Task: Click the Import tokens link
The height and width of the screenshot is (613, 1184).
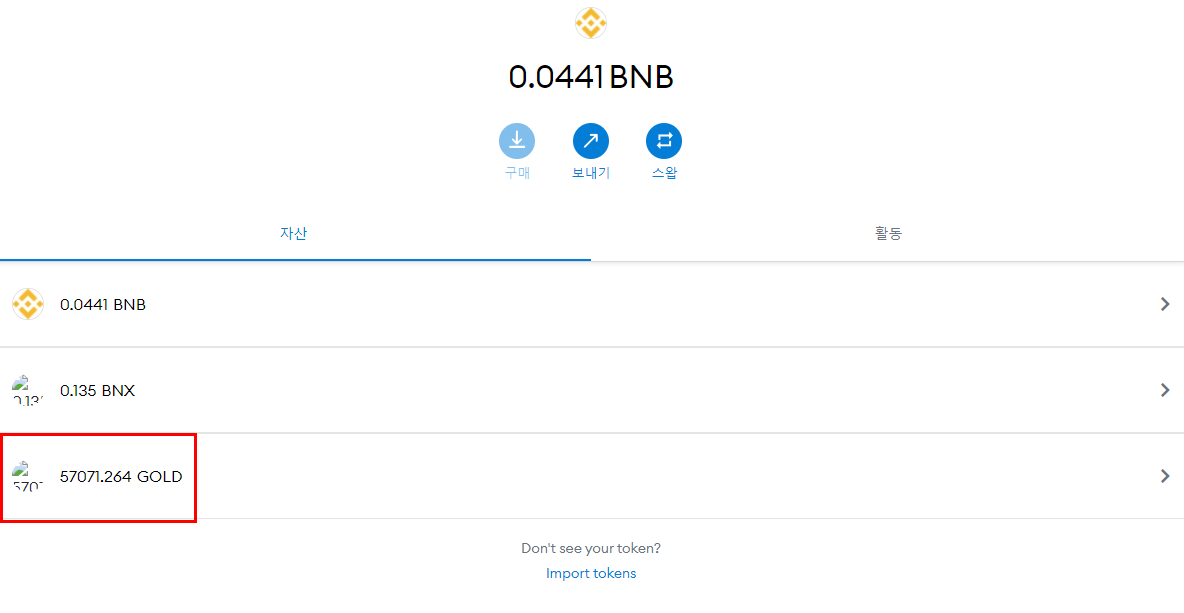Action: [x=591, y=573]
